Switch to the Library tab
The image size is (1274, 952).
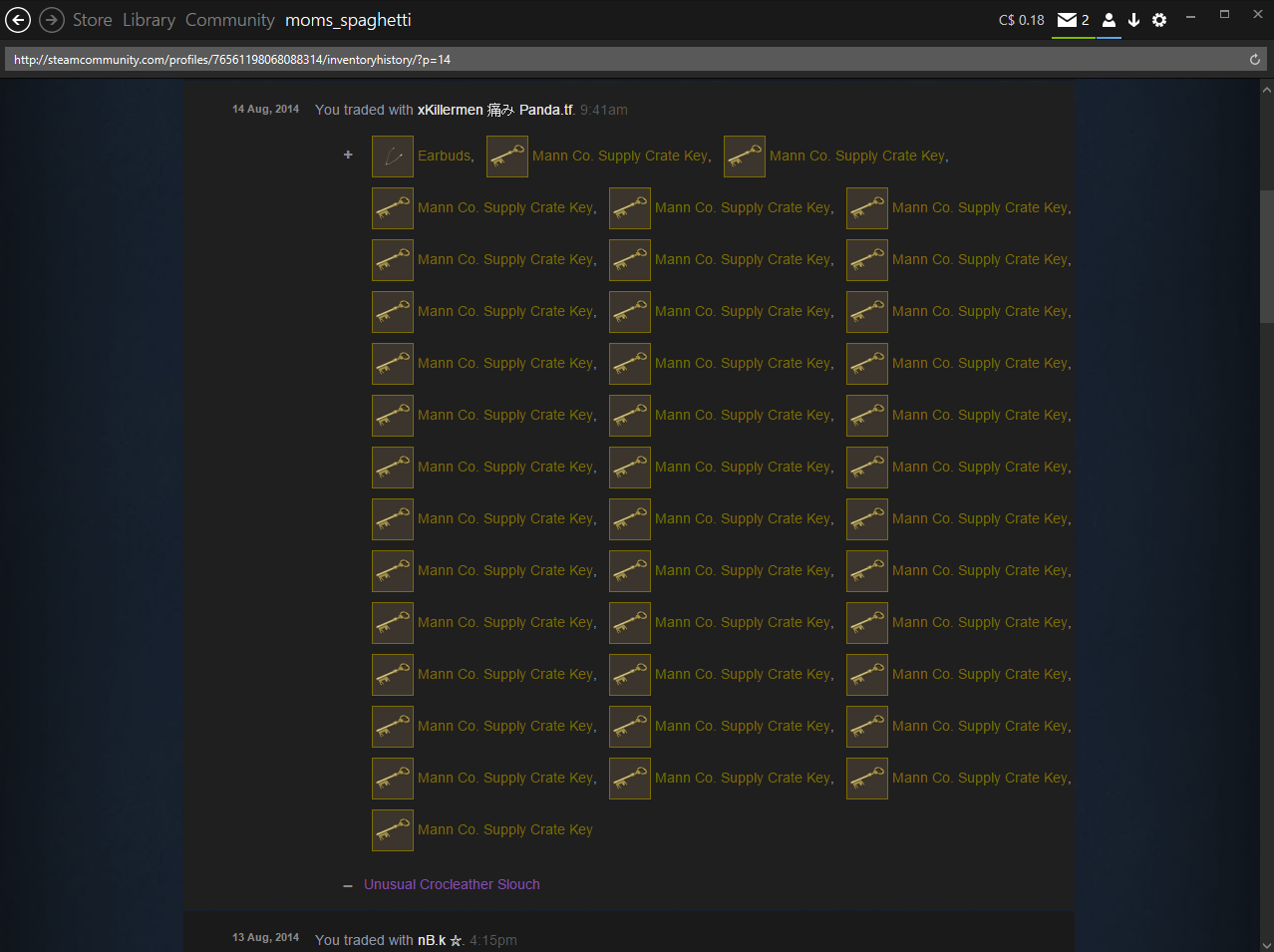(149, 20)
